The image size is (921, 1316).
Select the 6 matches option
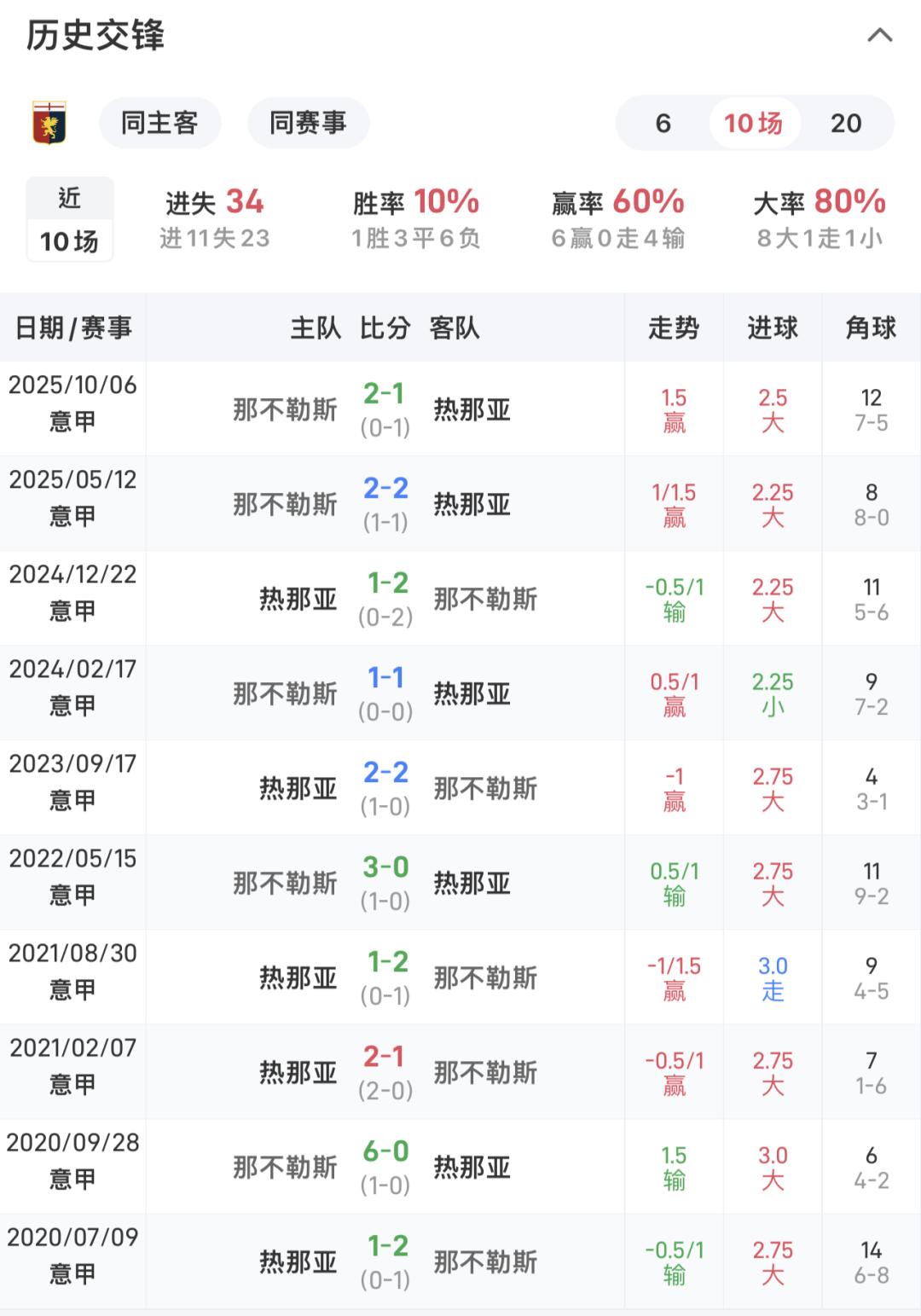pyautogui.click(x=663, y=123)
